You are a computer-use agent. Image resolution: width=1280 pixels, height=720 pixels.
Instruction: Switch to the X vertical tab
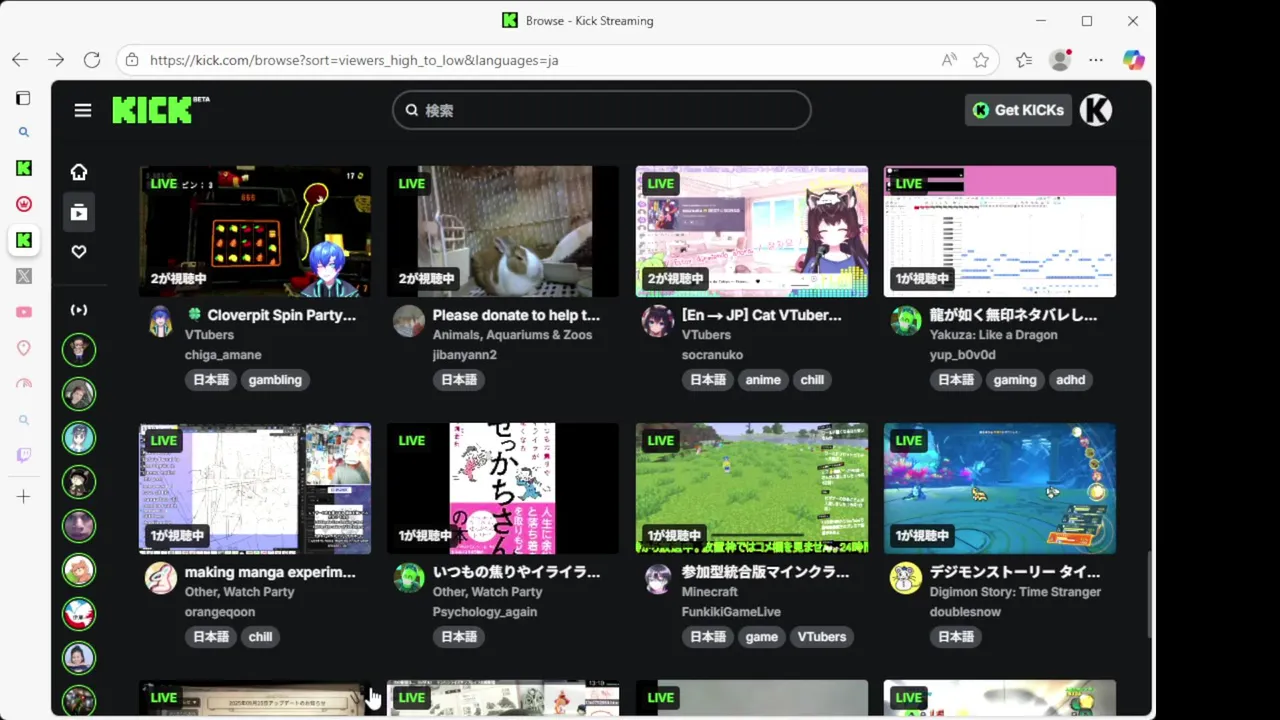point(24,276)
